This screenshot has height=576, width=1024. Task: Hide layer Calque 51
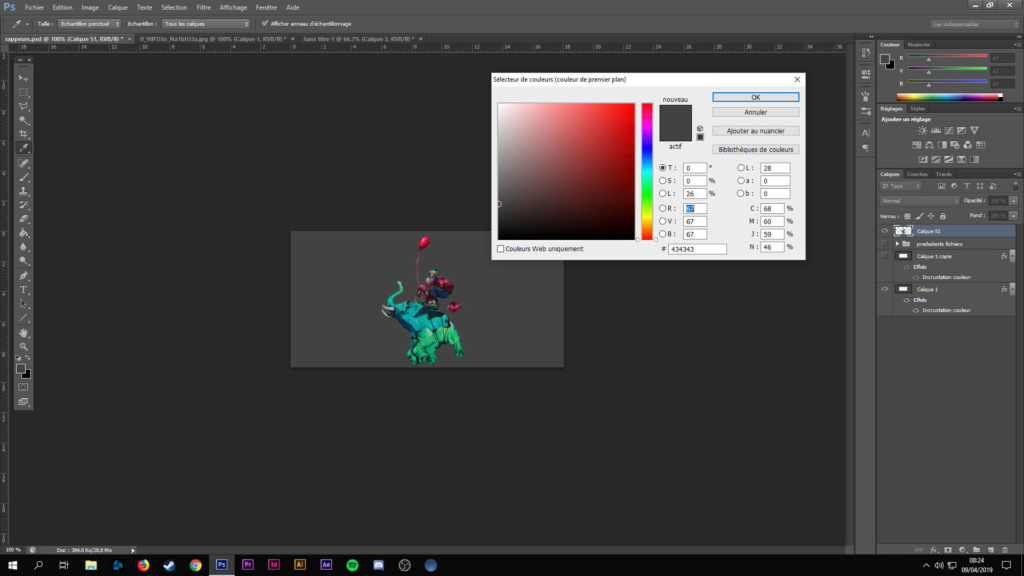point(885,231)
